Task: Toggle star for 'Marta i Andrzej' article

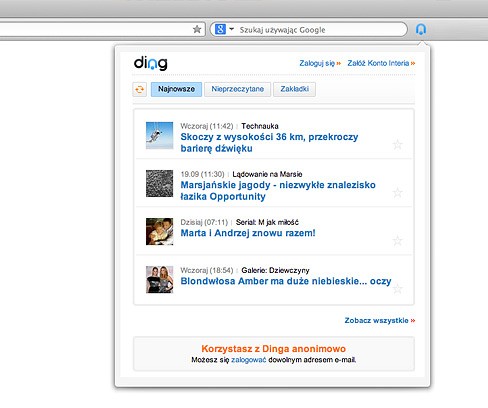Action: (397, 241)
